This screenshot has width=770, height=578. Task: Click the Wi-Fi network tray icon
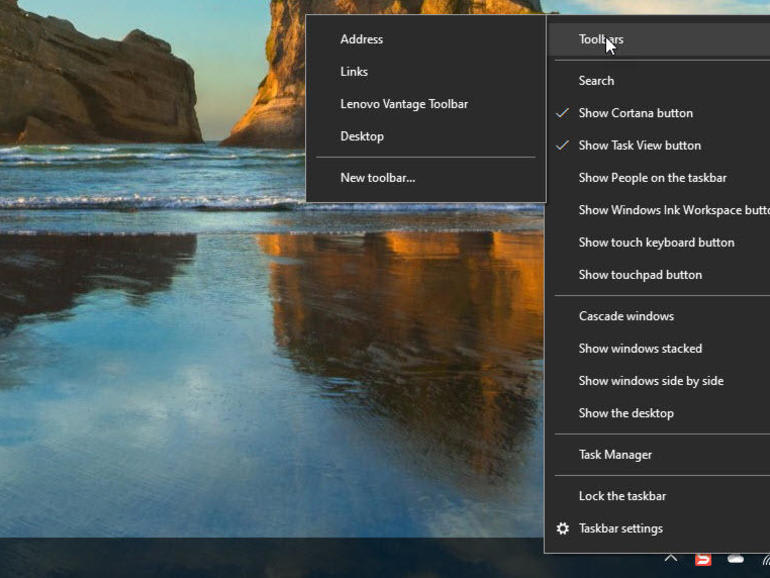click(765, 561)
